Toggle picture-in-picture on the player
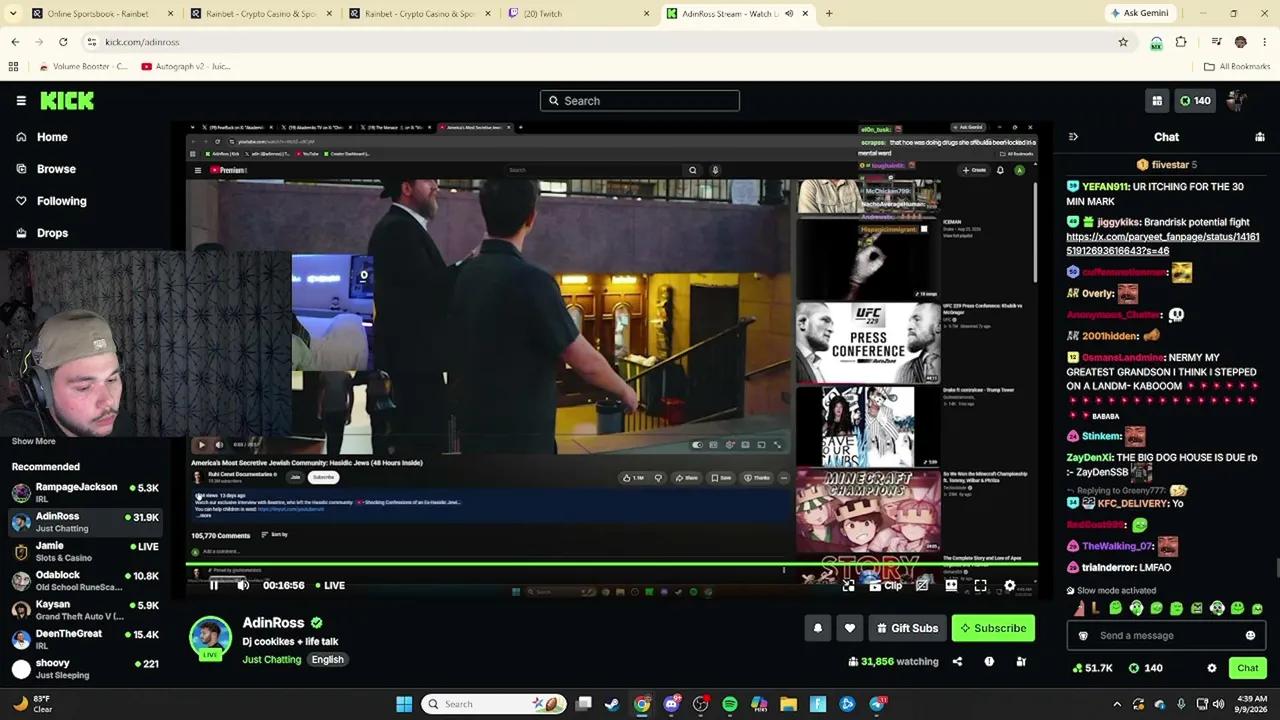 [848, 586]
